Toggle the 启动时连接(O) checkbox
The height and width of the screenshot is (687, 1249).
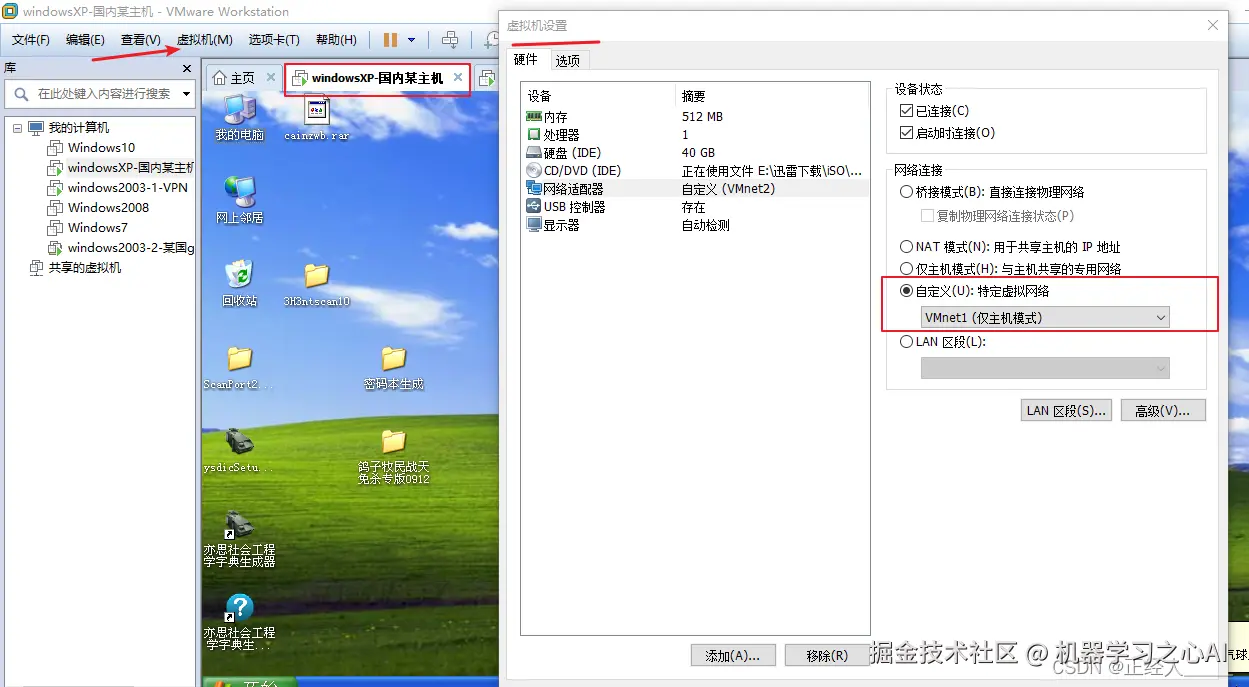click(906, 133)
